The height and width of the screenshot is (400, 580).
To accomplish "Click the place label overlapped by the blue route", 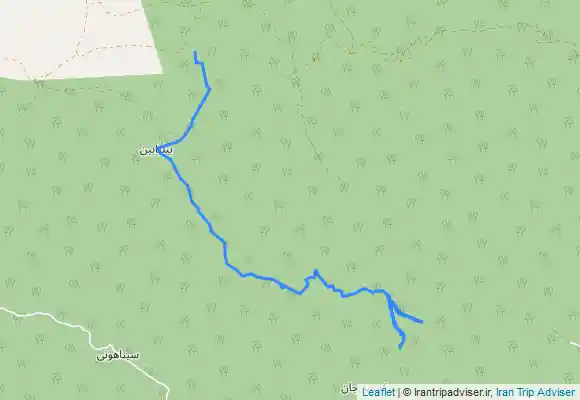I will pos(156,151).
